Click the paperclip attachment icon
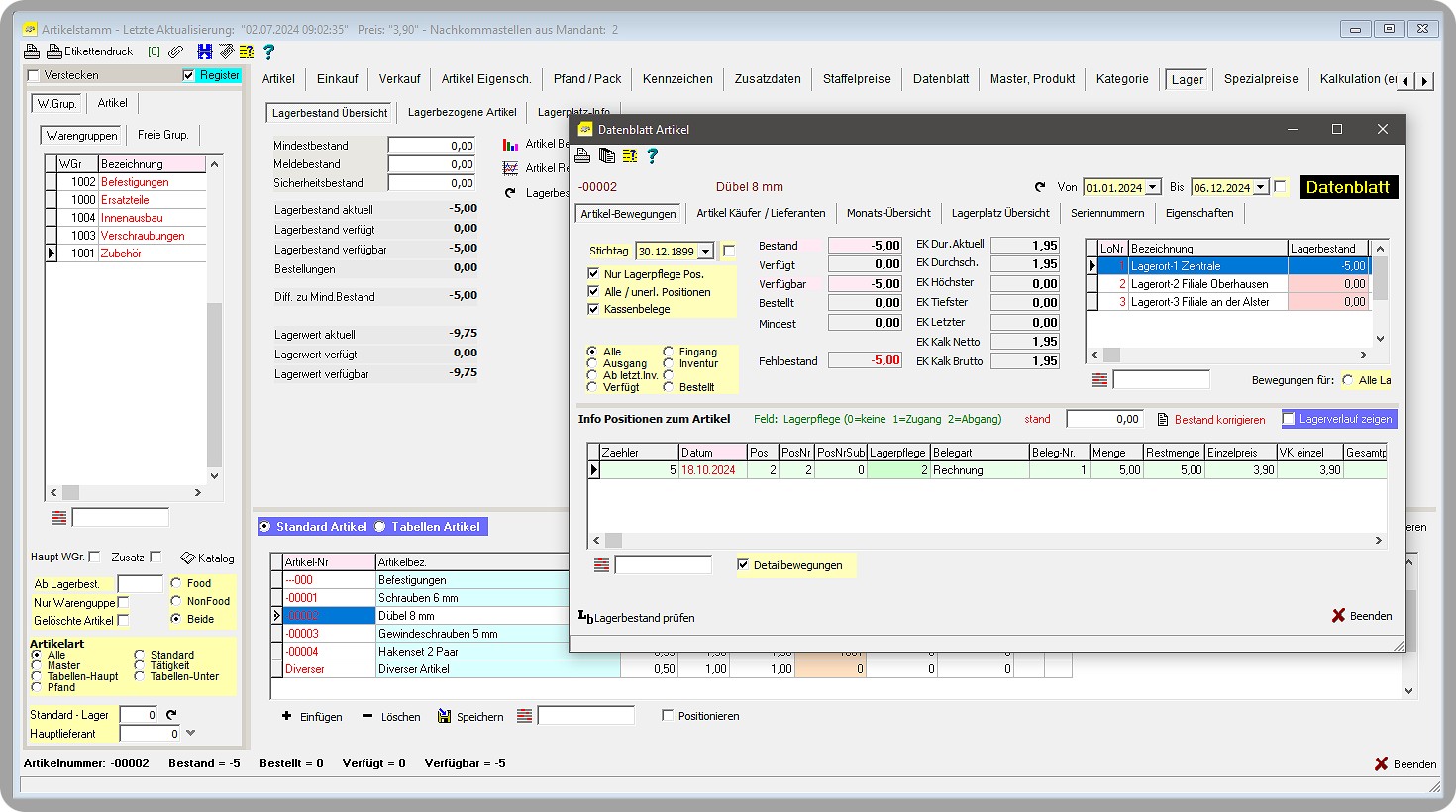 [175, 51]
